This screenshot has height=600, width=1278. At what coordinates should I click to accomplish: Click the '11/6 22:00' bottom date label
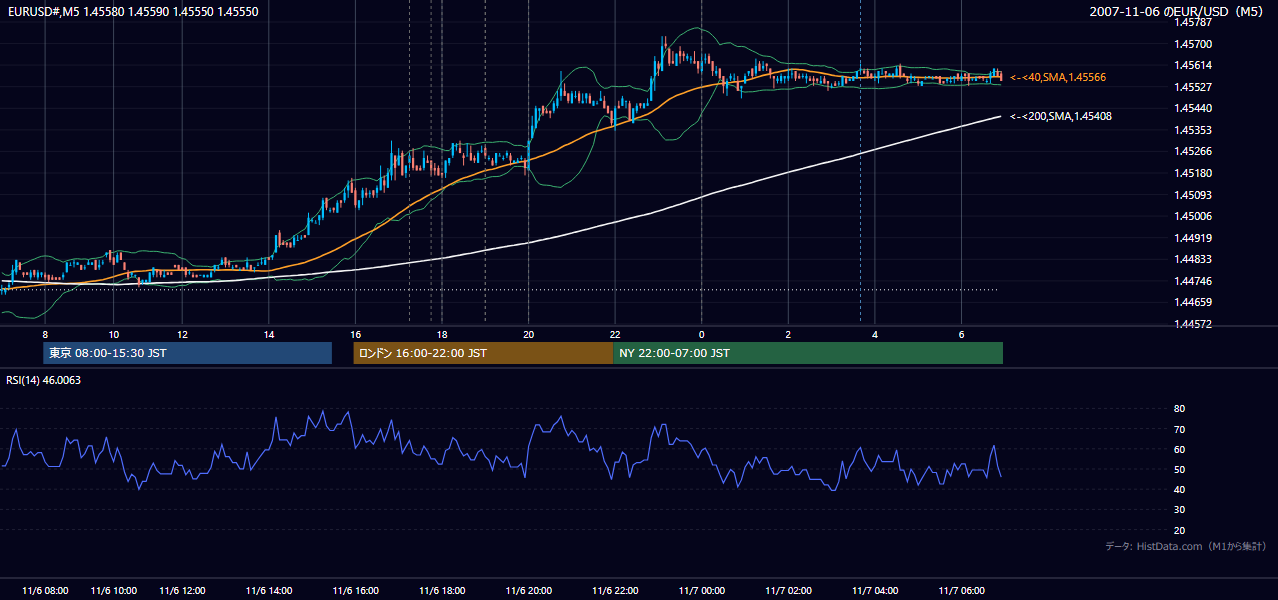pyautogui.click(x=614, y=590)
